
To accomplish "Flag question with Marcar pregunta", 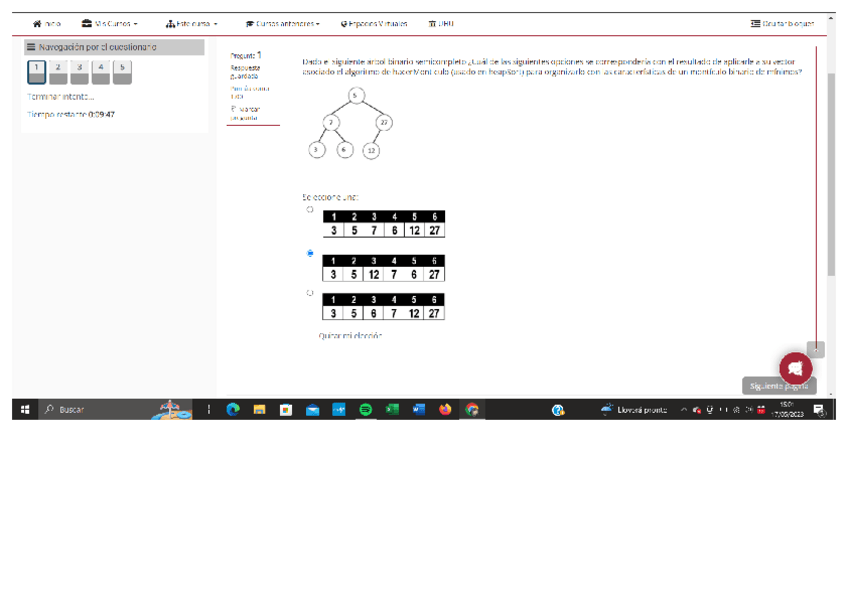I will pos(245,113).
